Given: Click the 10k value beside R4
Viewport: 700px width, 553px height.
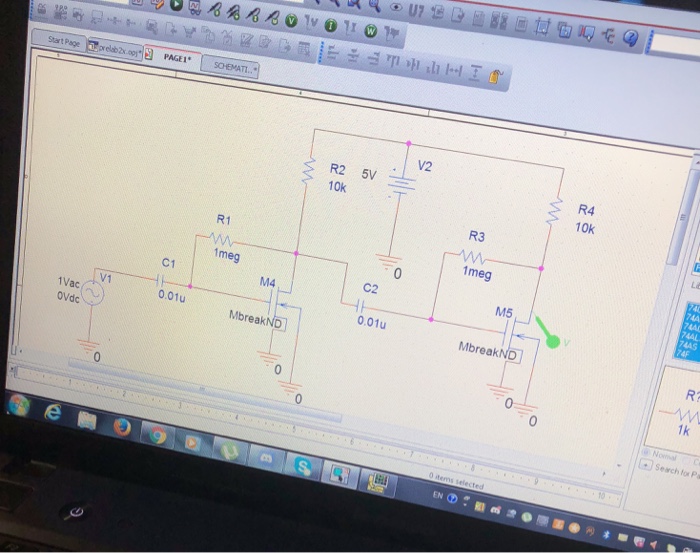Looking at the screenshot, I should [585, 228].
